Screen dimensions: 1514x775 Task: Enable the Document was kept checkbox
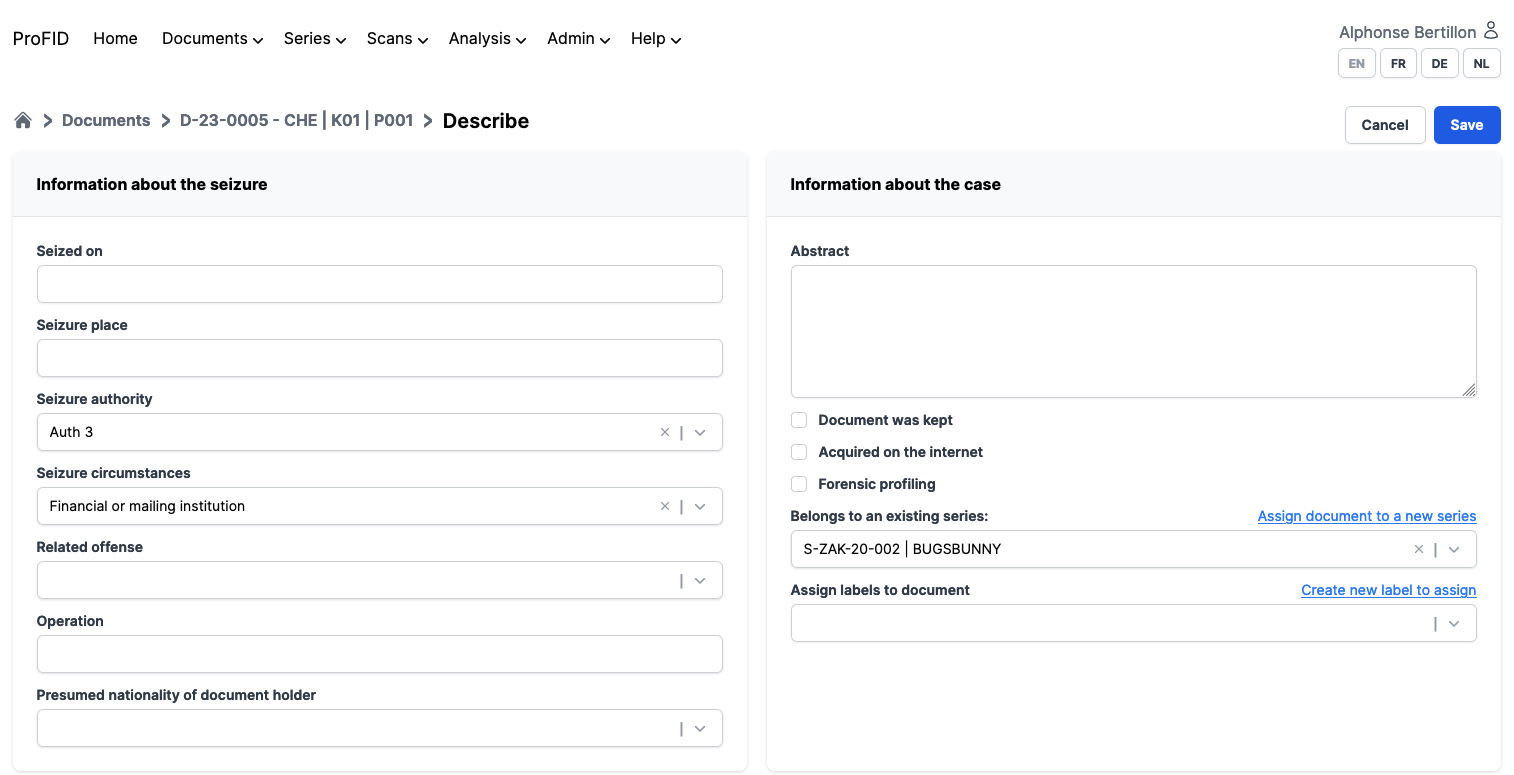[799, 420]
